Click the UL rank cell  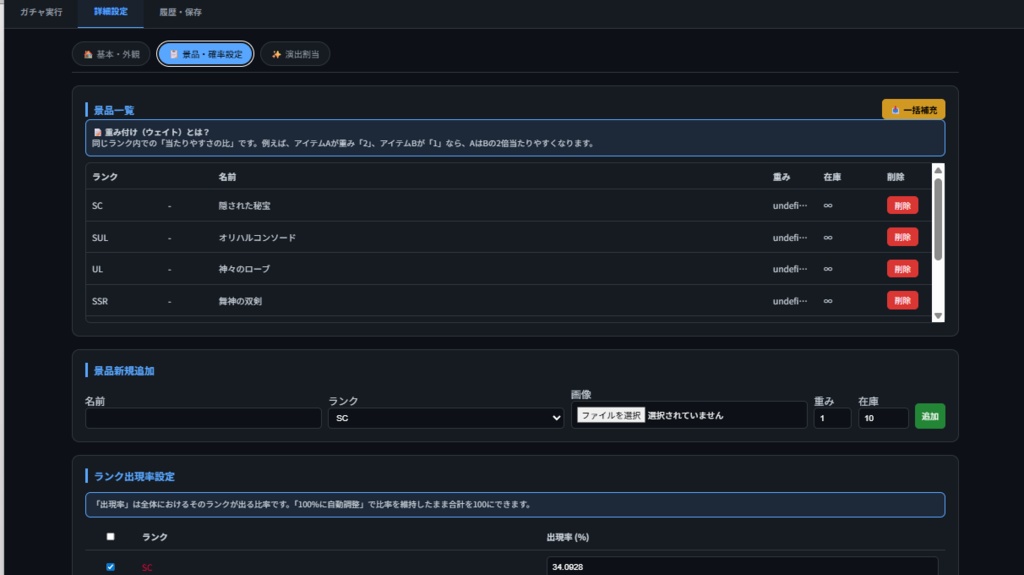tap(97, 269)
